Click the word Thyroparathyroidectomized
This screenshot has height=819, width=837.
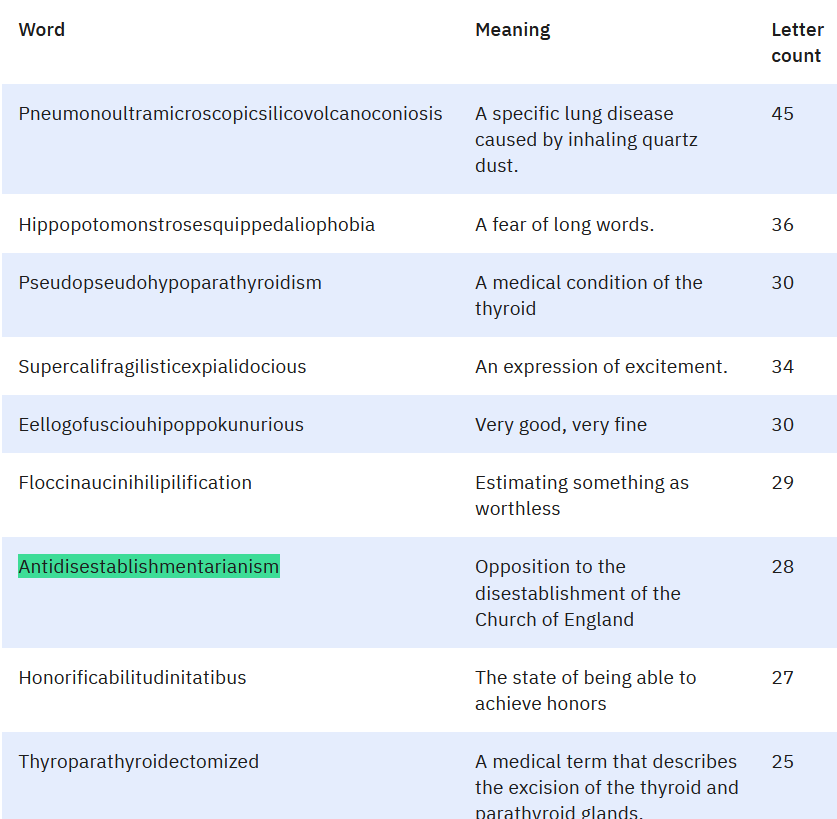[139, 762]
